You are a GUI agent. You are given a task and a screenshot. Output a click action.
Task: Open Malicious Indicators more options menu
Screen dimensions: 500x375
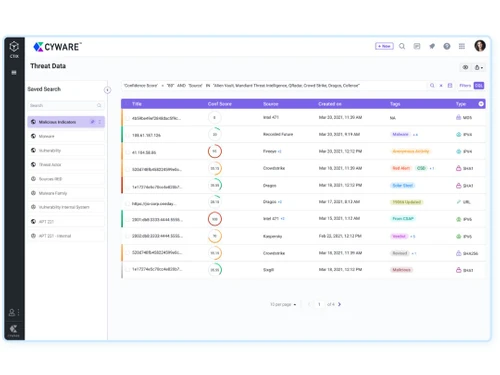coord(99,122)
